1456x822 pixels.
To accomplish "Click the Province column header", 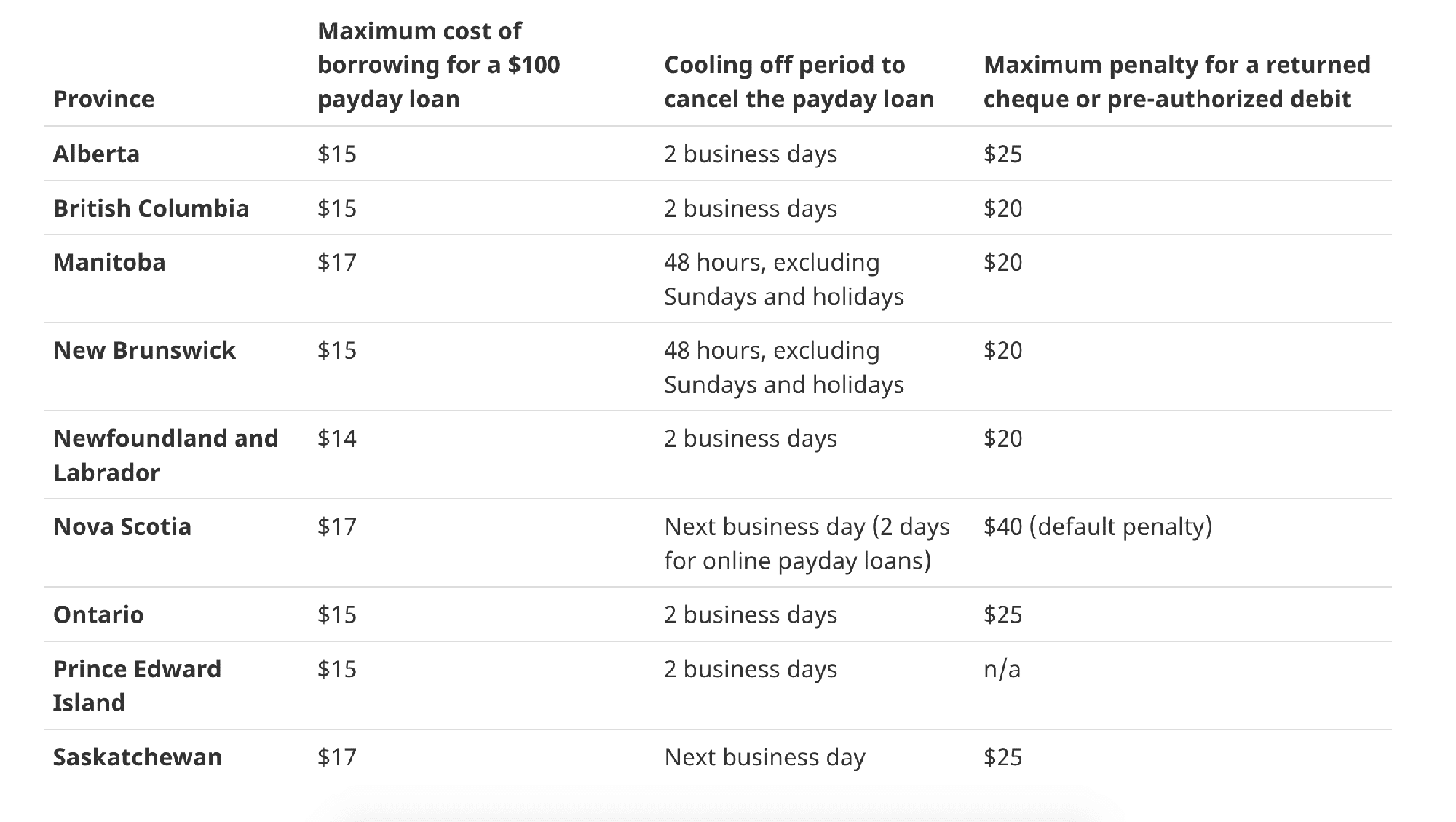I will pyautogui.click(x=104, y=98).
